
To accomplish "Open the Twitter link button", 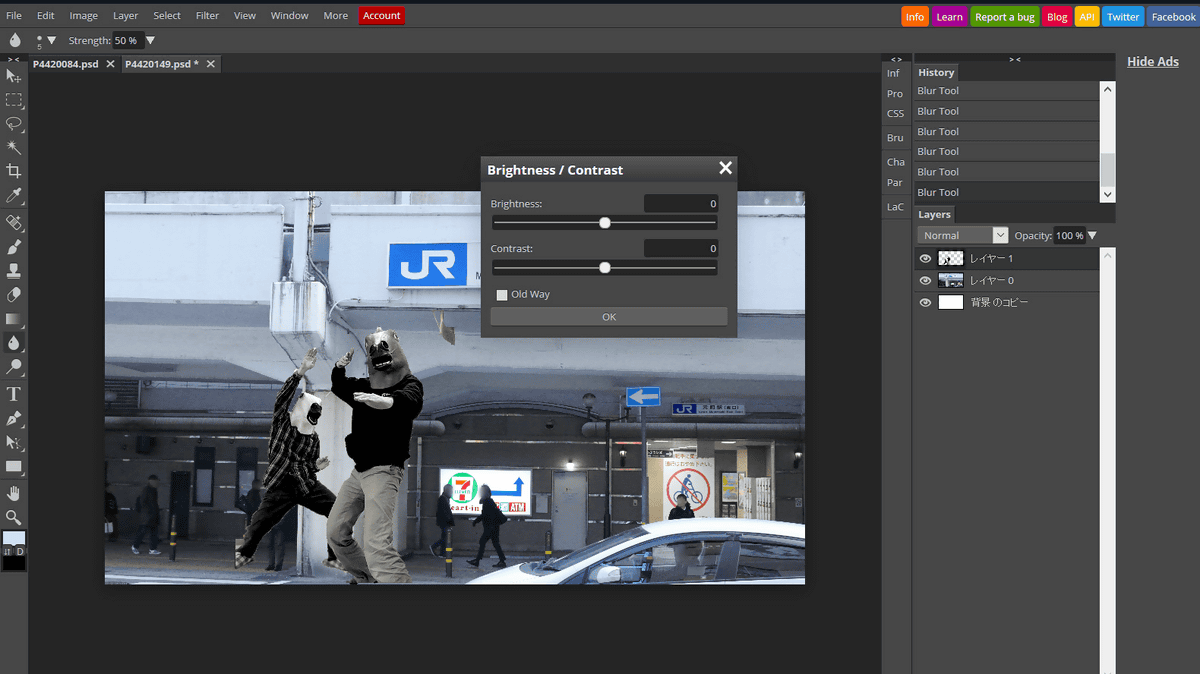I will (1123, 17).
